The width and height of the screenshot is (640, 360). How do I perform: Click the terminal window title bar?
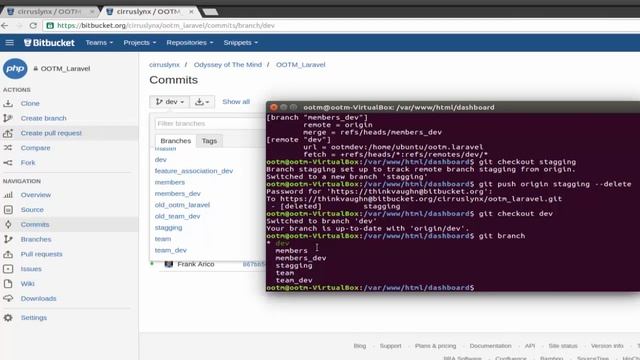pos(453,107)
